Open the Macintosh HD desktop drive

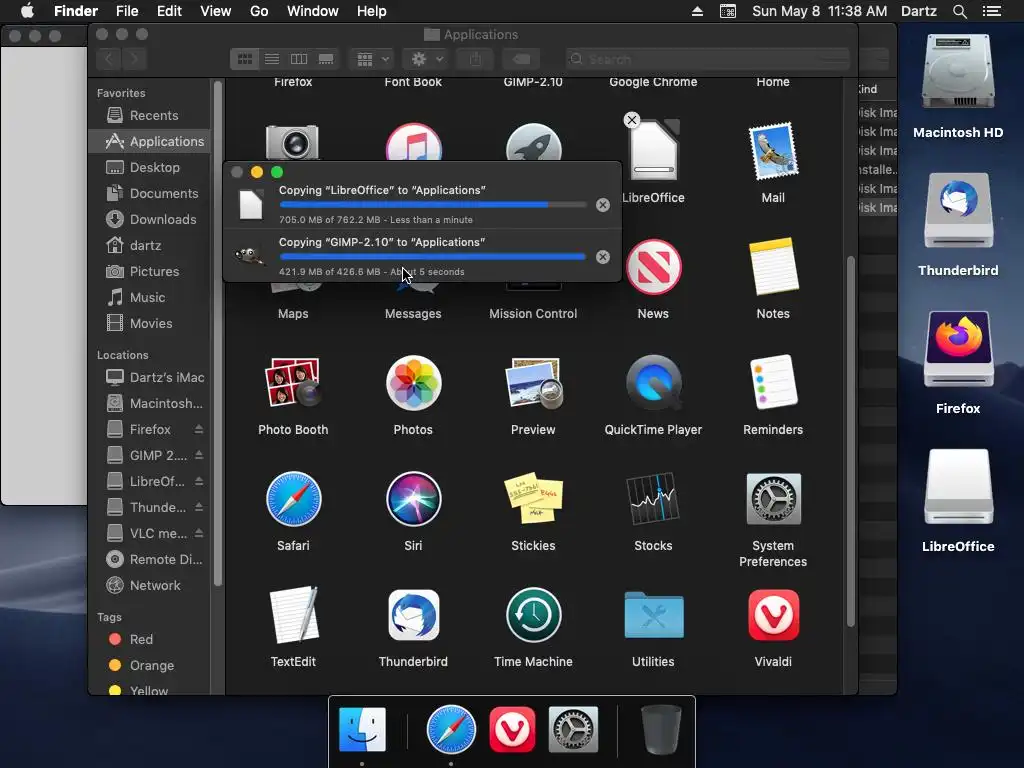(x=958, y=72)
